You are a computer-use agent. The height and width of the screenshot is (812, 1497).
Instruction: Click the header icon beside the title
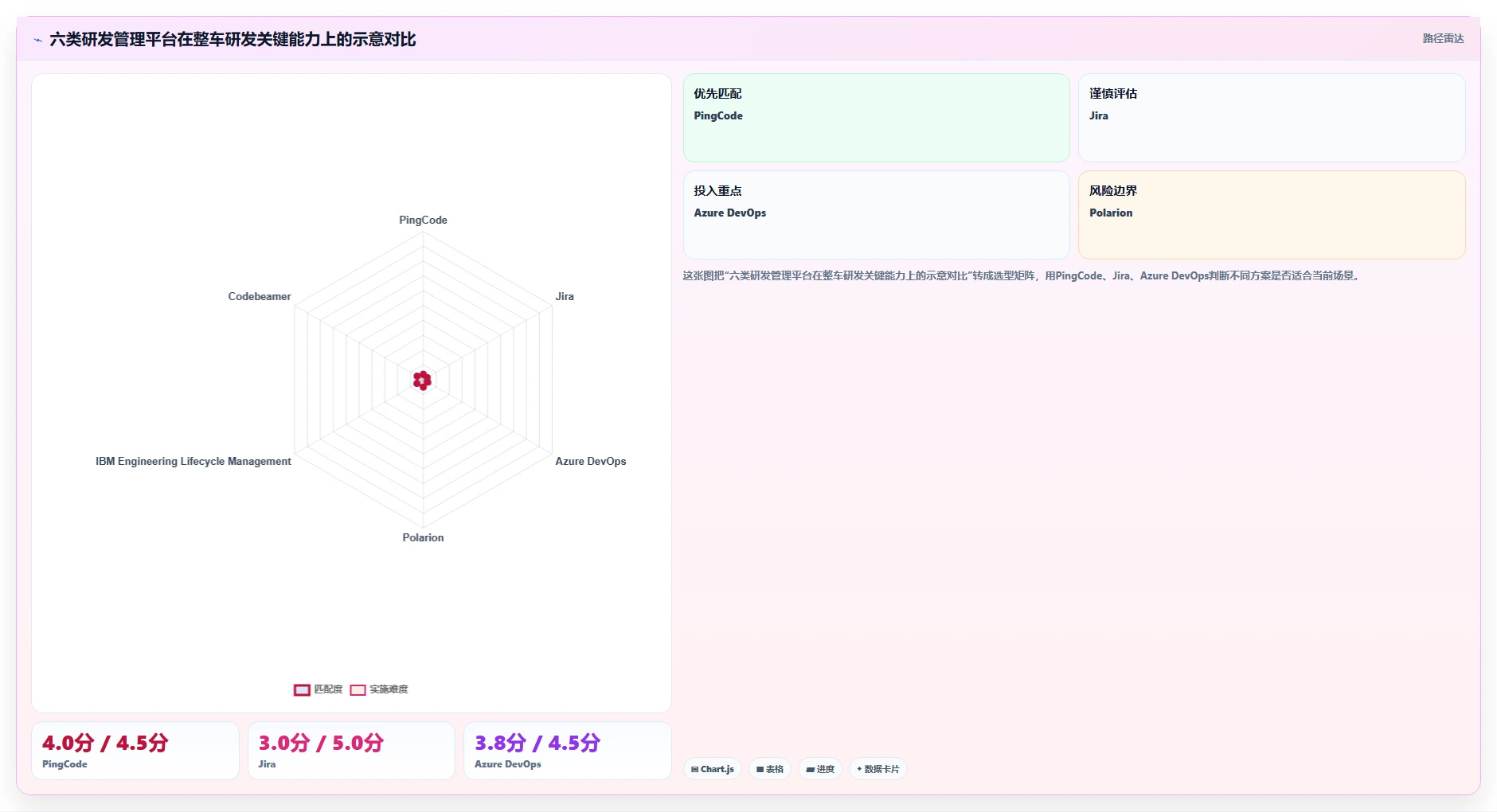(37, 40)
